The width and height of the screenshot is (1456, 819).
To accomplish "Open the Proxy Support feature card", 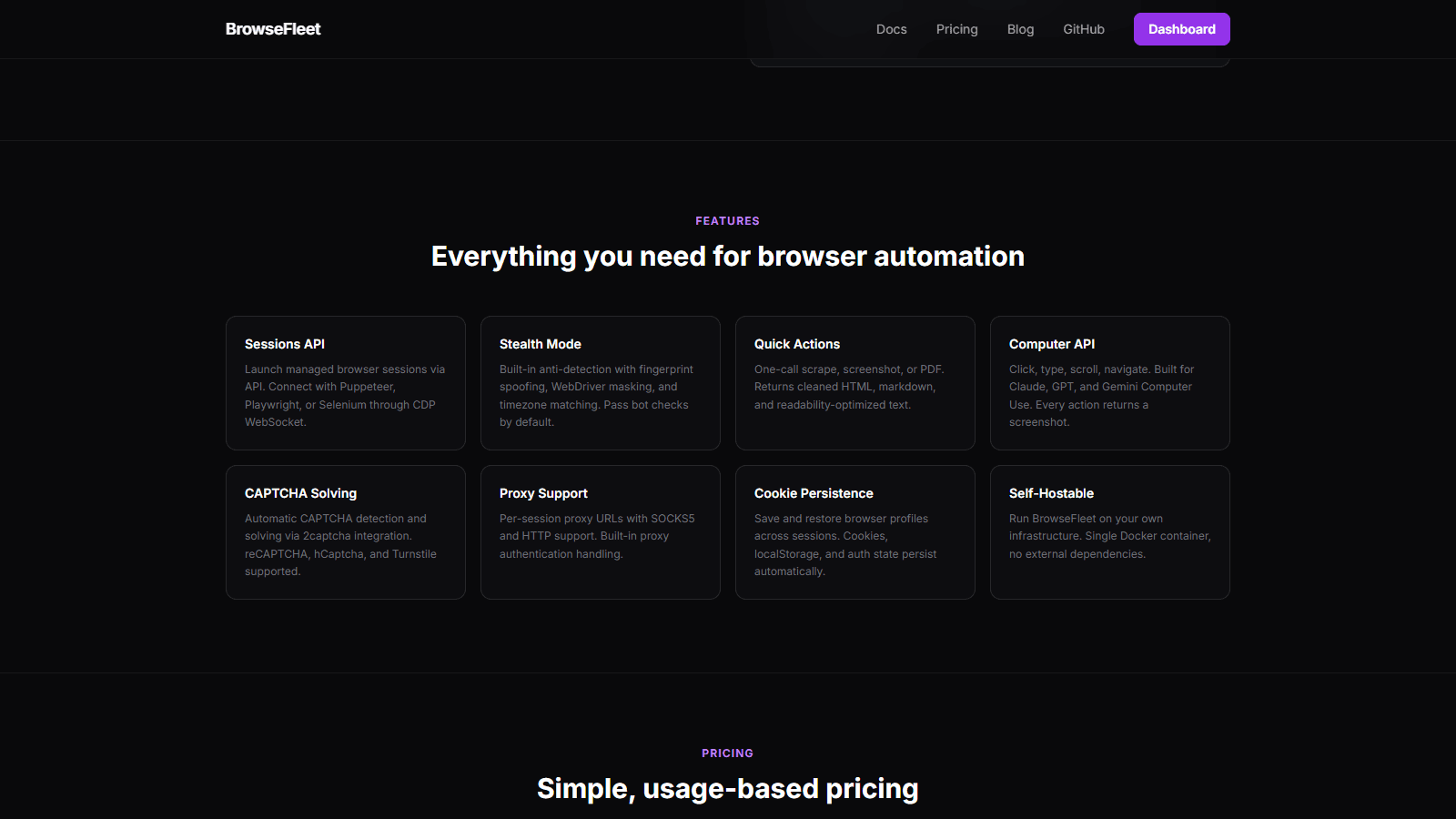I will coord(600,531).
